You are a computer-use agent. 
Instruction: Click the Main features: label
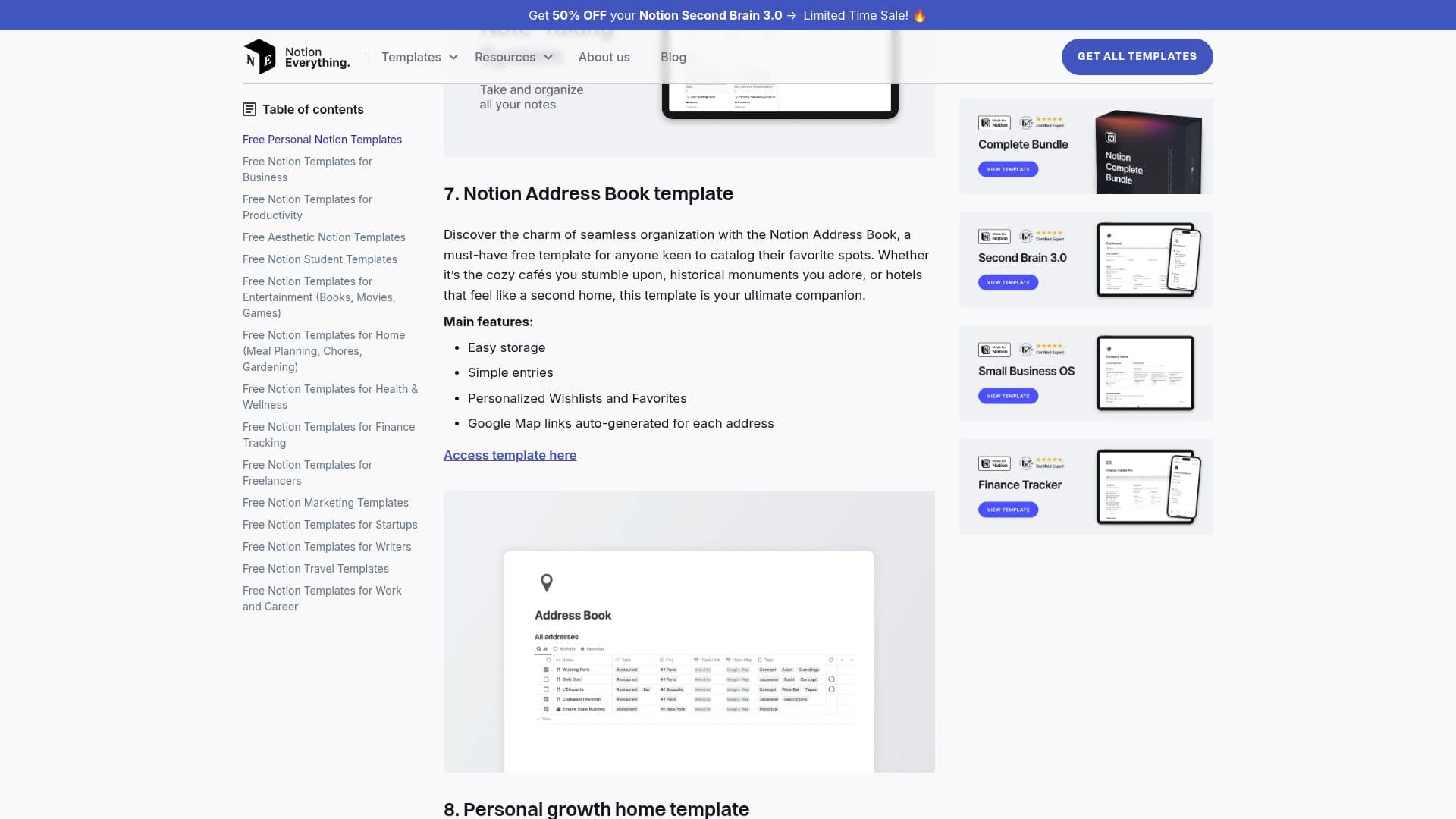pyautogui.click(x=488, y=322)
